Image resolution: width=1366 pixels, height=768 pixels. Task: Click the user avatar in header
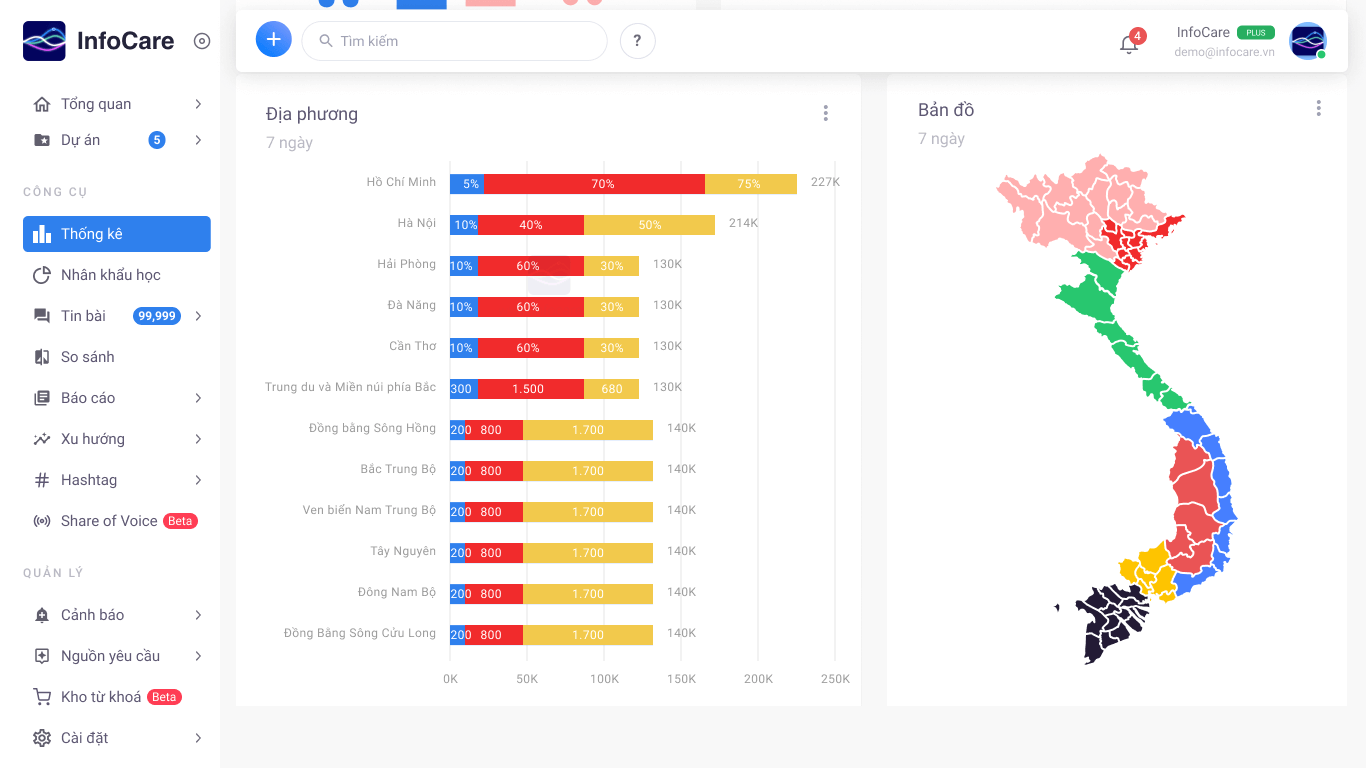tap(1307, 41)
